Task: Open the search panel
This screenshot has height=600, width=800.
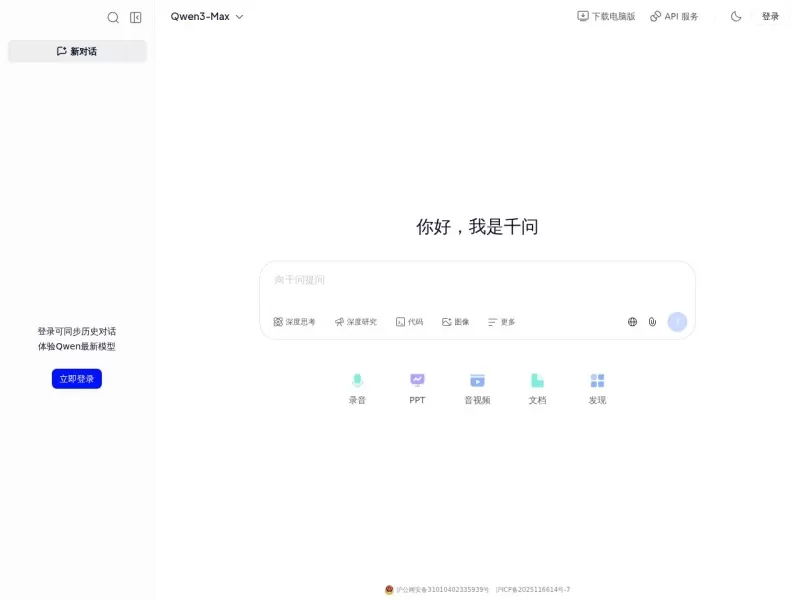Action: coord(113,17)
